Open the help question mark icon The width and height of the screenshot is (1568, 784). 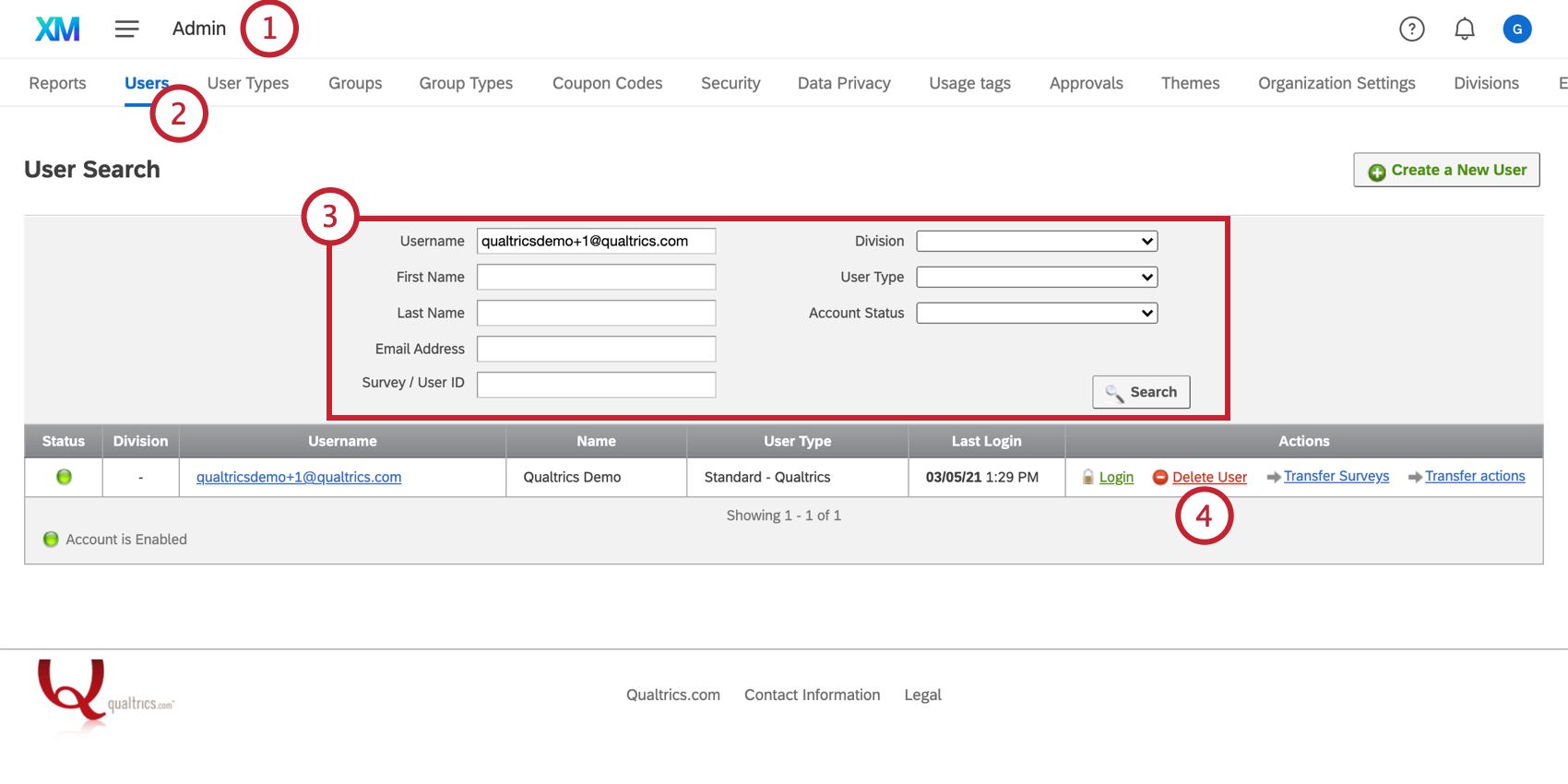tap(1411, 30)
